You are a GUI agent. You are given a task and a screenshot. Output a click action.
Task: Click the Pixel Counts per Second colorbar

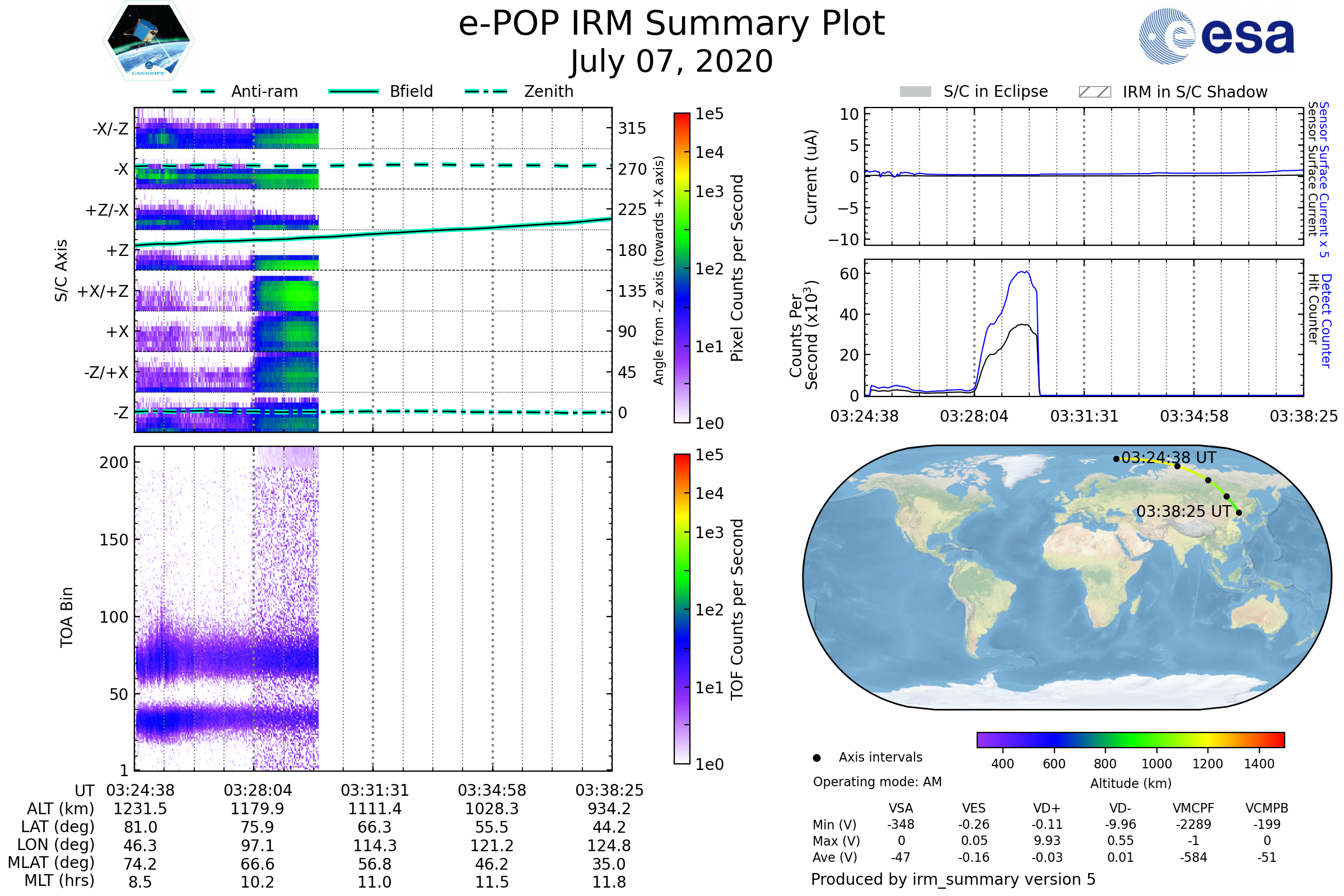682,268
